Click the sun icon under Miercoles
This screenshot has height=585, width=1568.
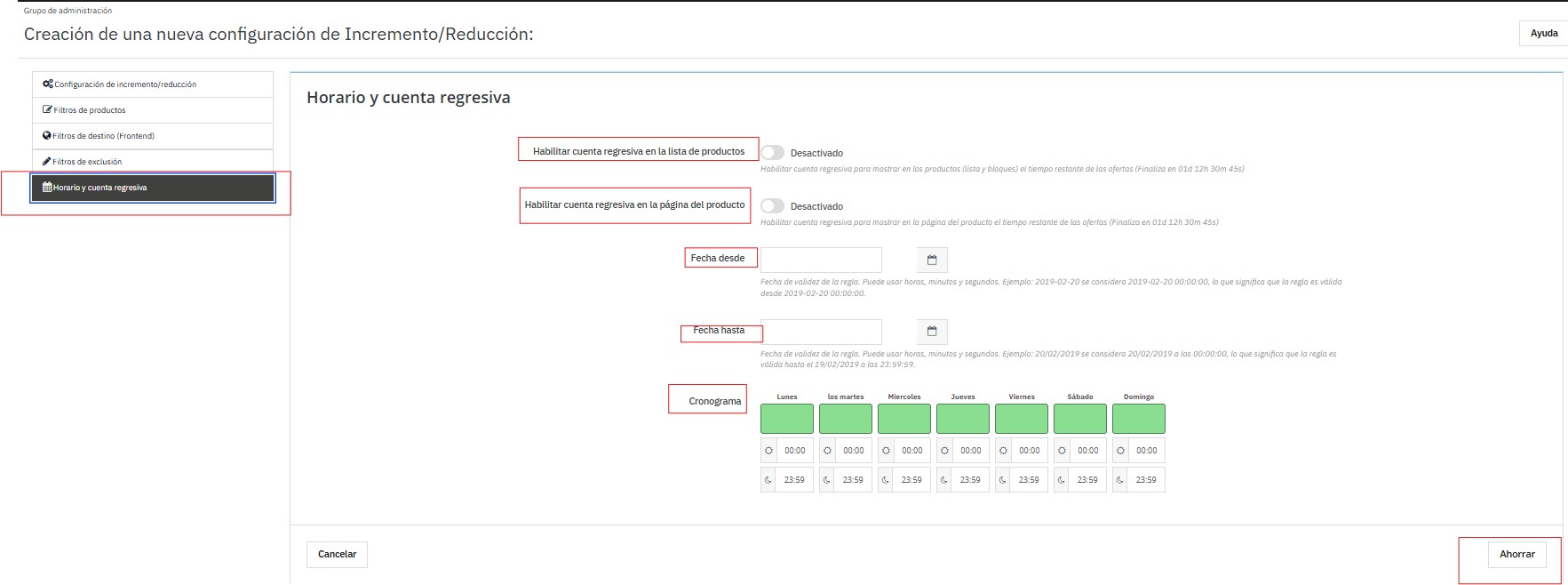coord(887,451)
